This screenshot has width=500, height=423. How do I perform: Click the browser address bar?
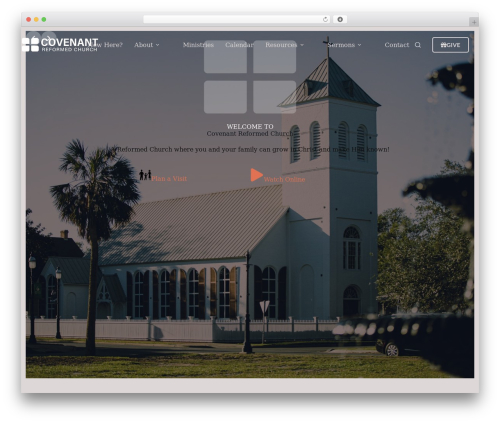tap(237, 19)
